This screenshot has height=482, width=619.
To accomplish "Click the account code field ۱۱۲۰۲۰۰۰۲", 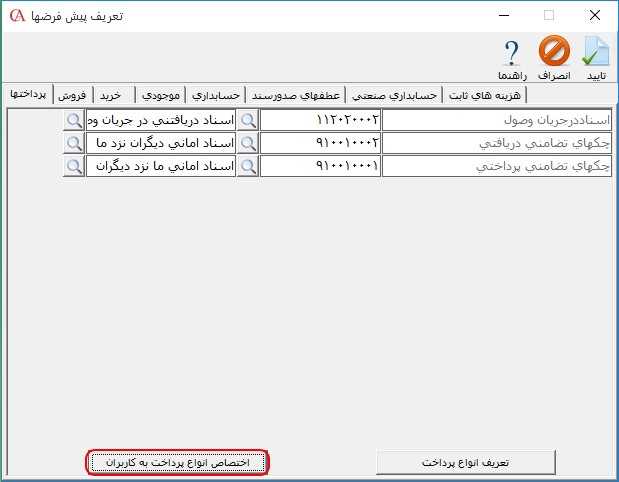I will (x=320, y=120).
